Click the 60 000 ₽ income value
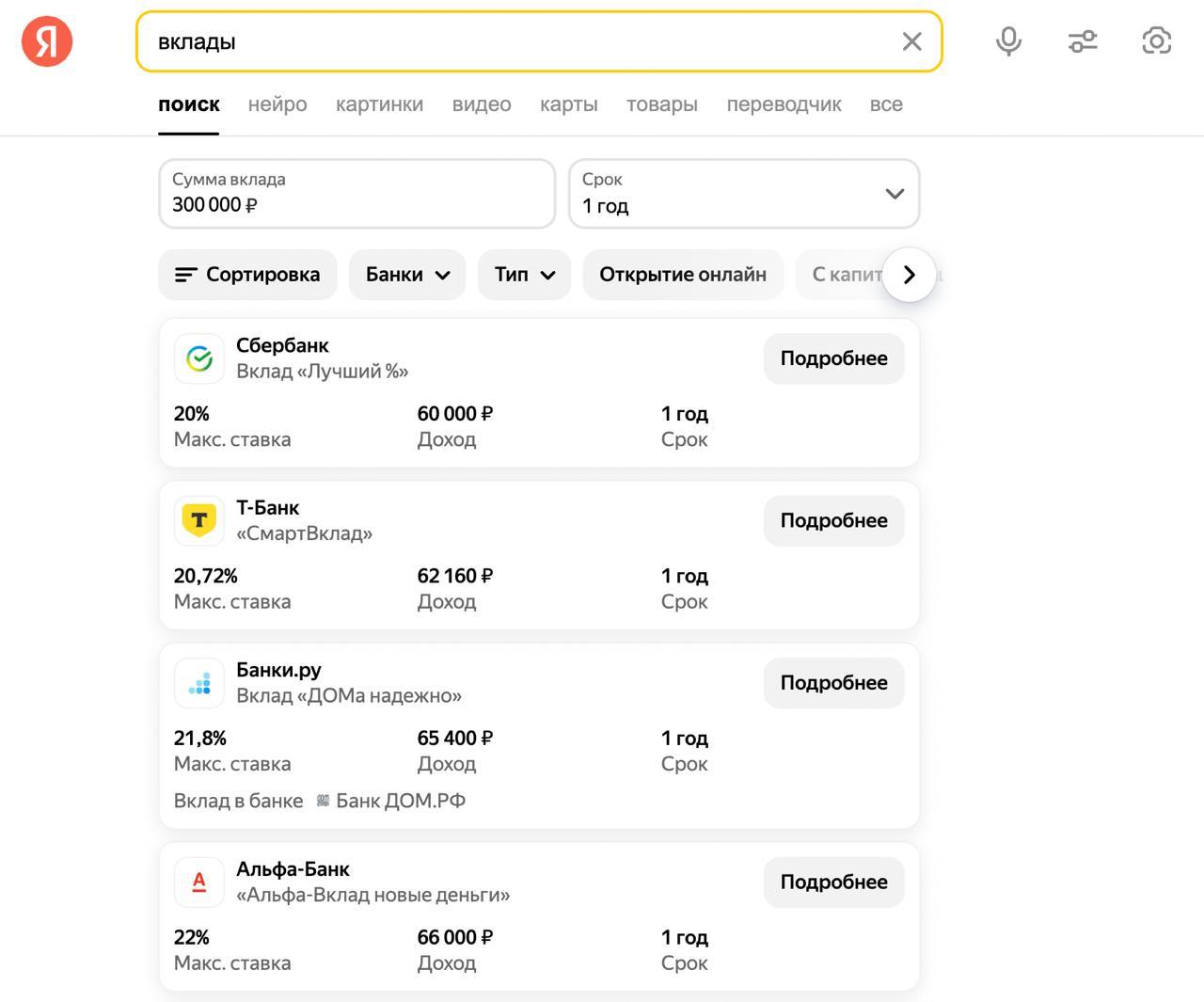The width and height of the screenshot is (1204, 1002). pos(455,414)
